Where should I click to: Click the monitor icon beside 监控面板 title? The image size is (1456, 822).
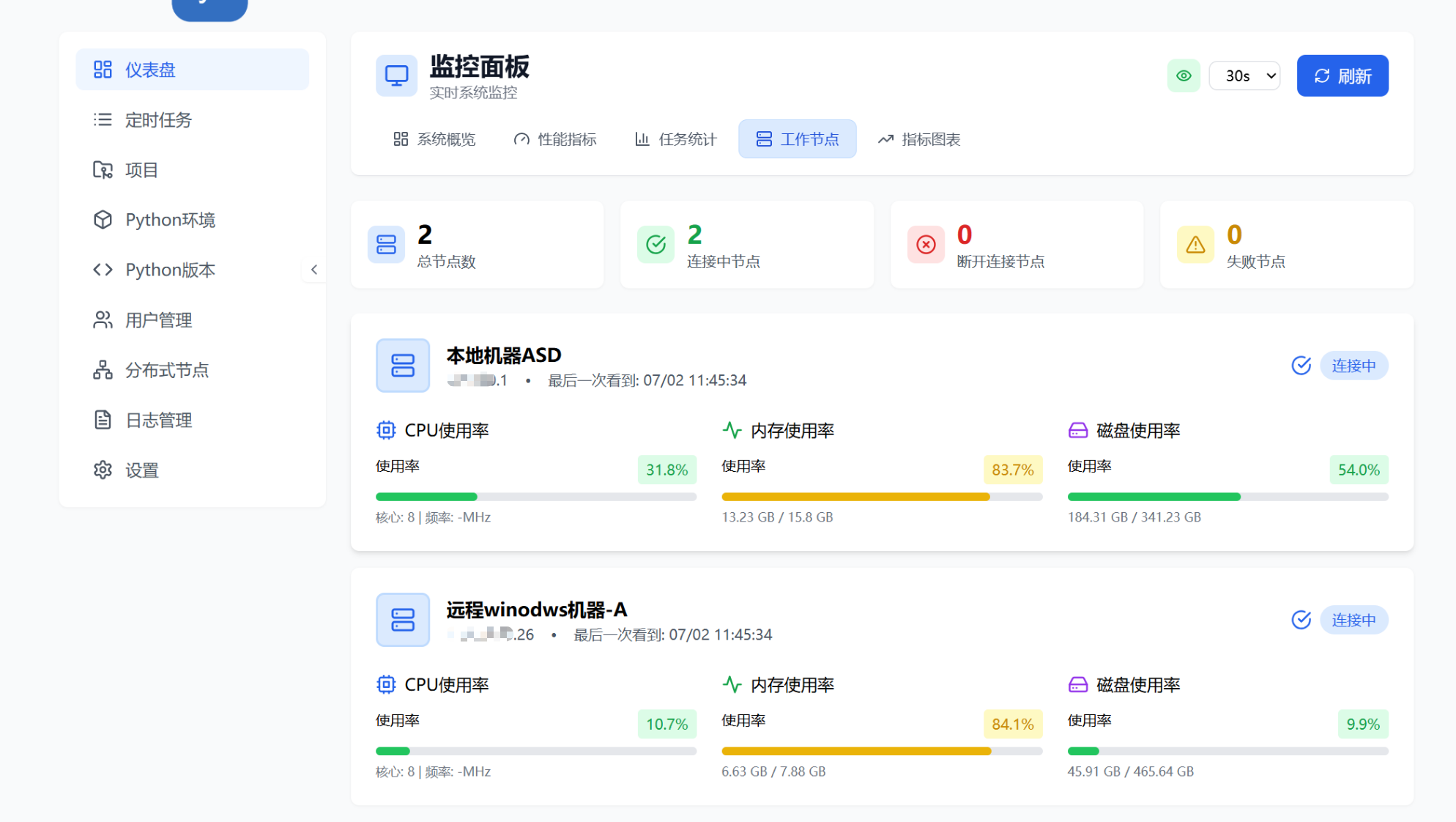tap(396, 75)
